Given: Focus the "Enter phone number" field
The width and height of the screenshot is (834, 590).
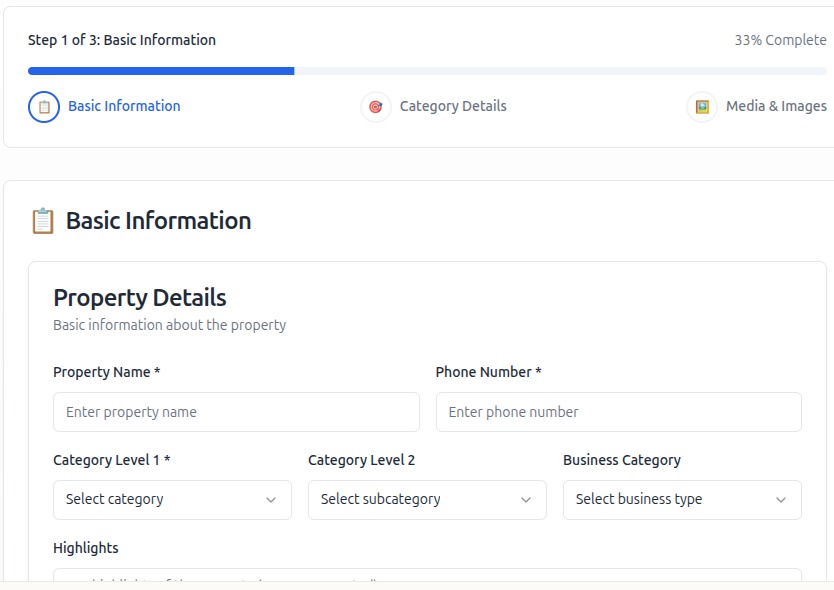Looking at the screenshot, I should point(618,412).
